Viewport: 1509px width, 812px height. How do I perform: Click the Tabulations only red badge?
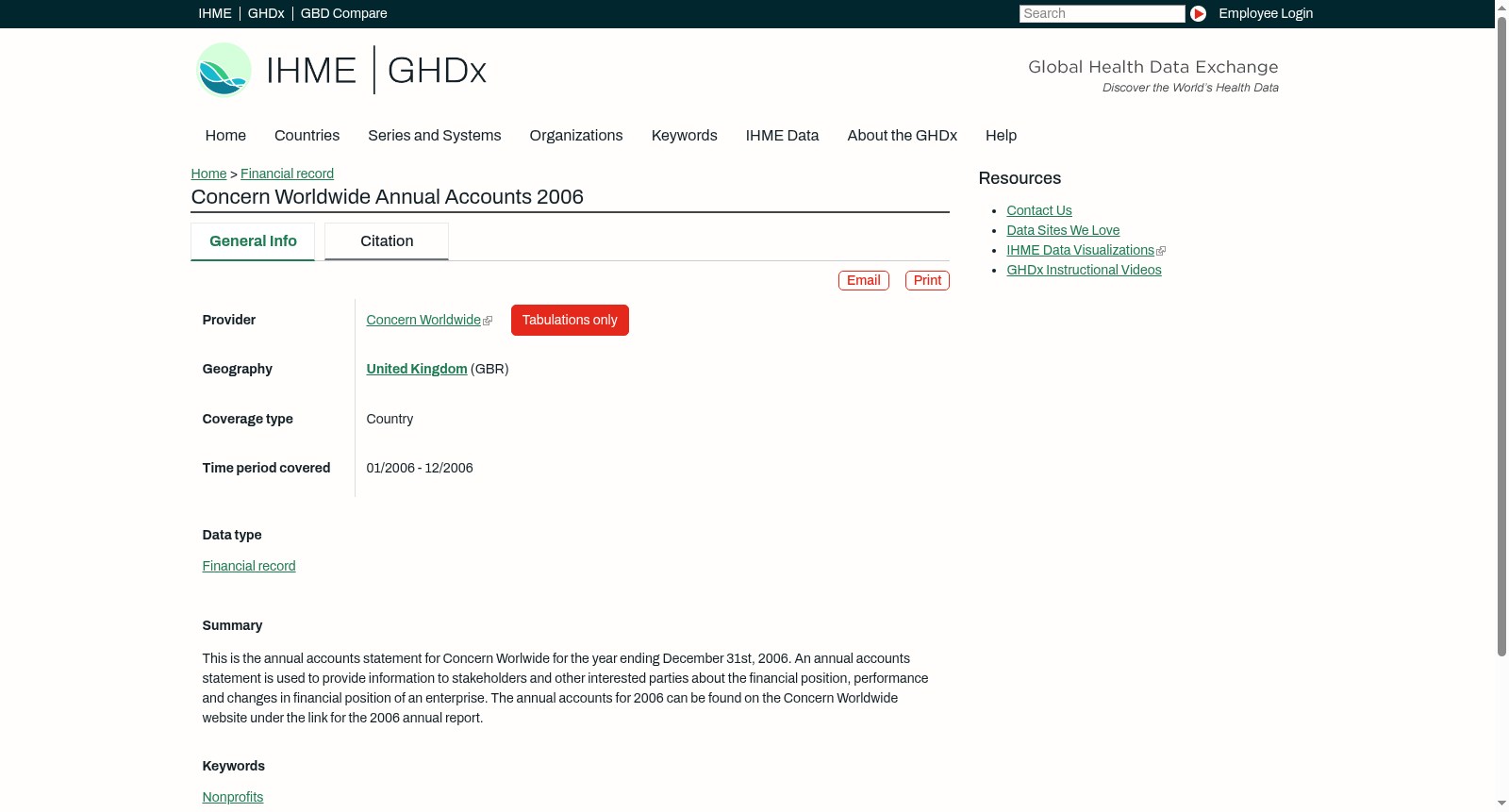[570, 320]
